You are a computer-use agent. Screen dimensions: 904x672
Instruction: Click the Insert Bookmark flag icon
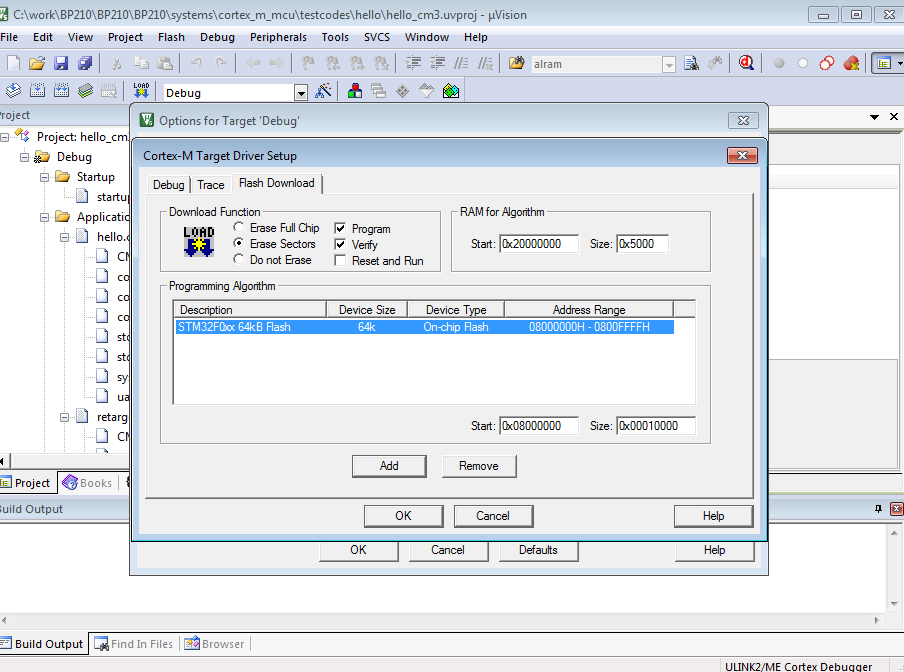coord(308,63)
